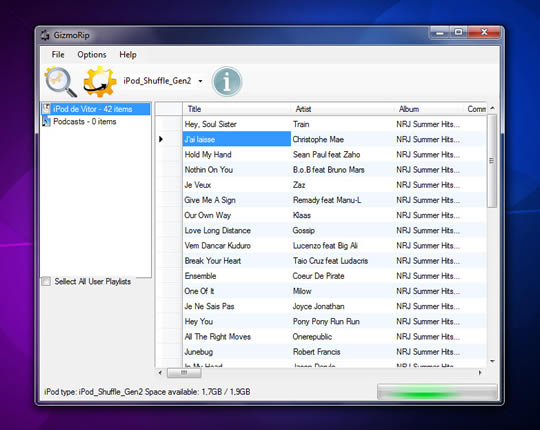Select the song All The Right Moves
540x430 pixels.
point(236,336)
